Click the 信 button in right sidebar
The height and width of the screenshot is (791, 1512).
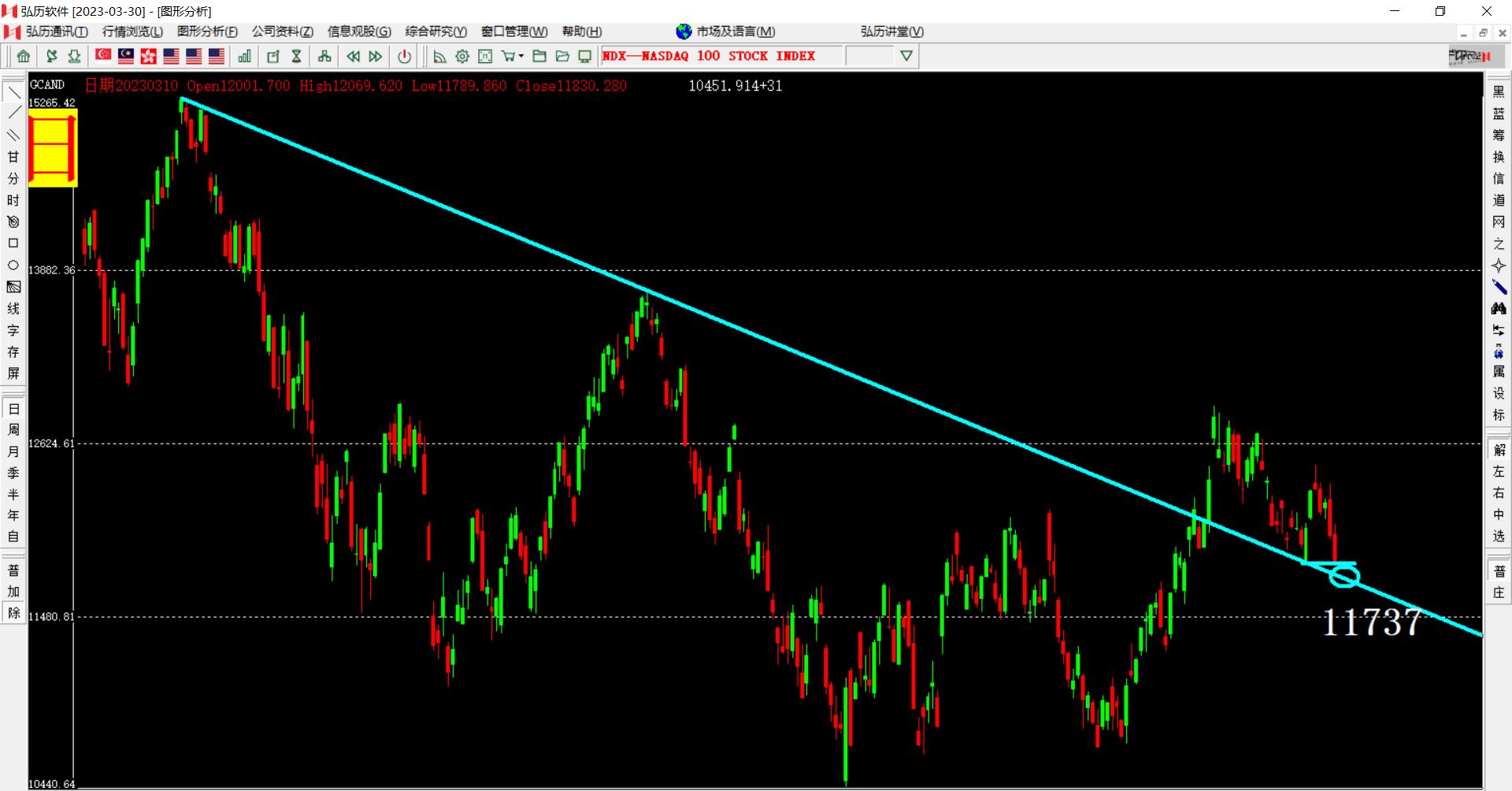[x=1499, y=179]
